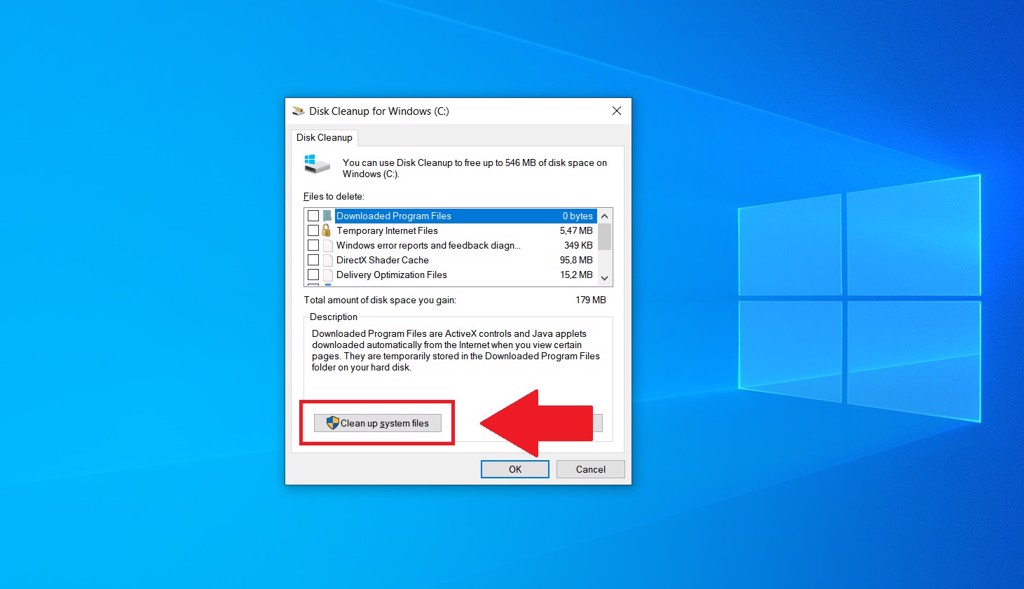
Task: Click the 5,47 MB size value
Action: pyautogui.click(x=576, y=231)
